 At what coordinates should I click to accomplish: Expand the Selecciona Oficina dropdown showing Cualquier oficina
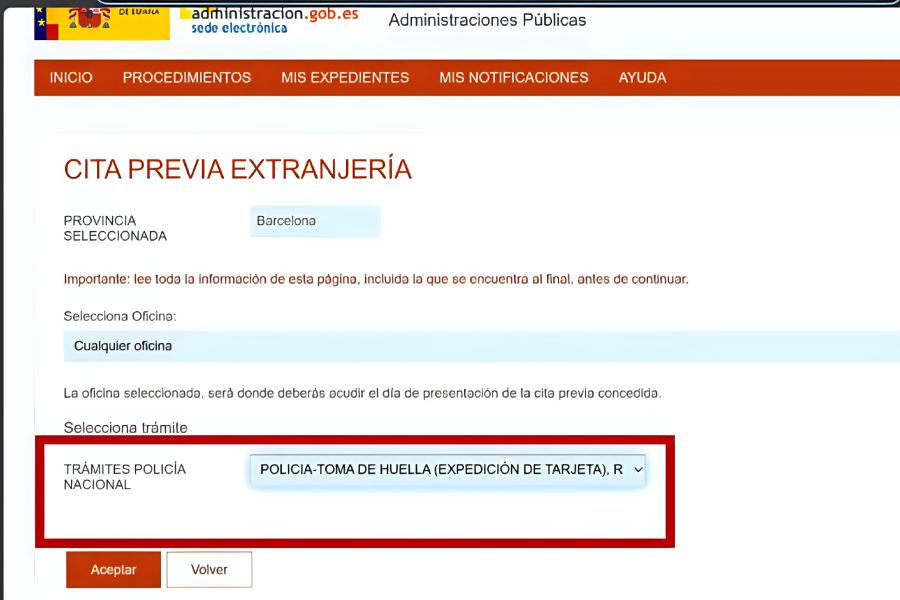[x=482, y=346]
